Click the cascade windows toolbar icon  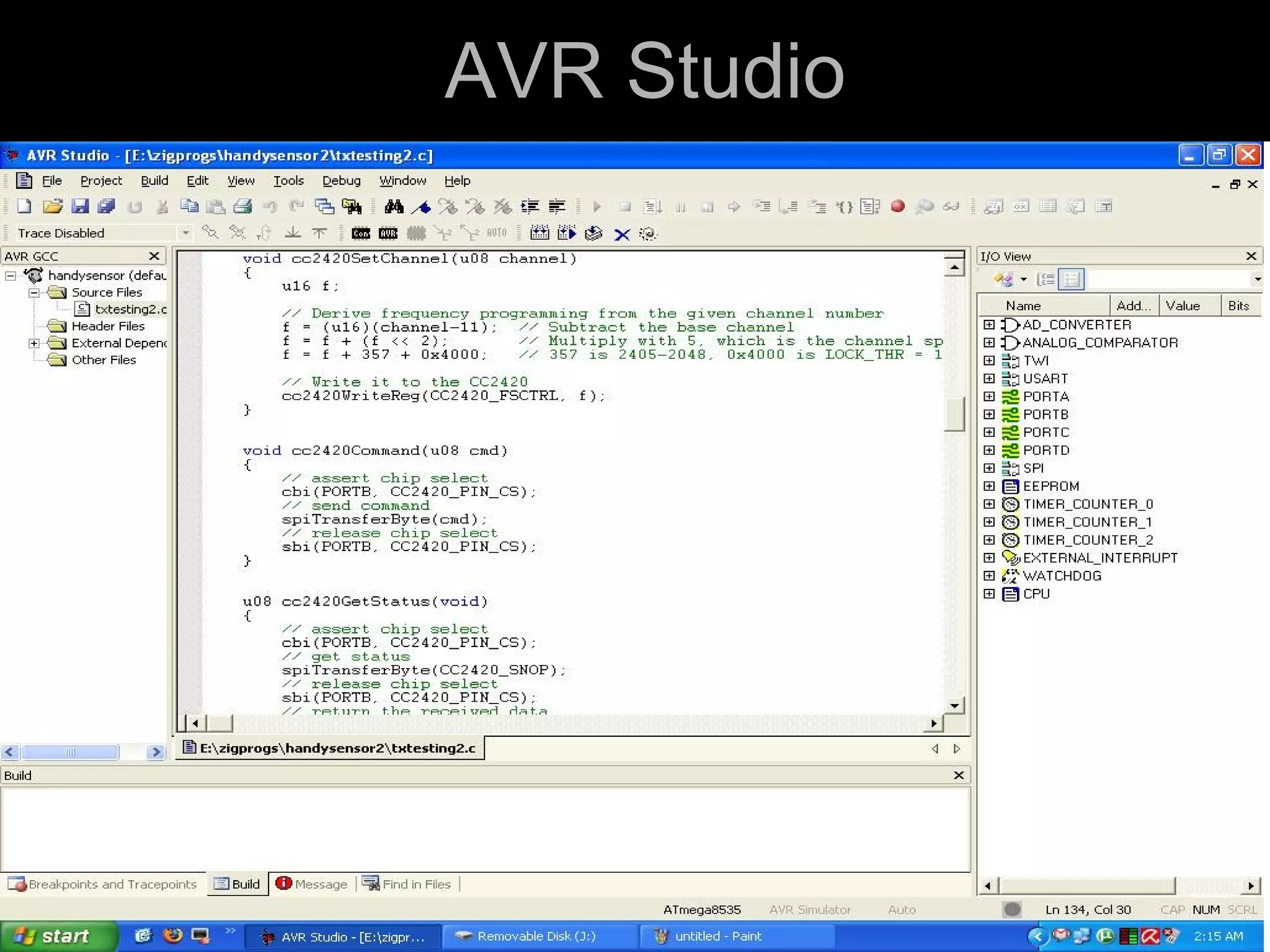[x=324, y=206]
